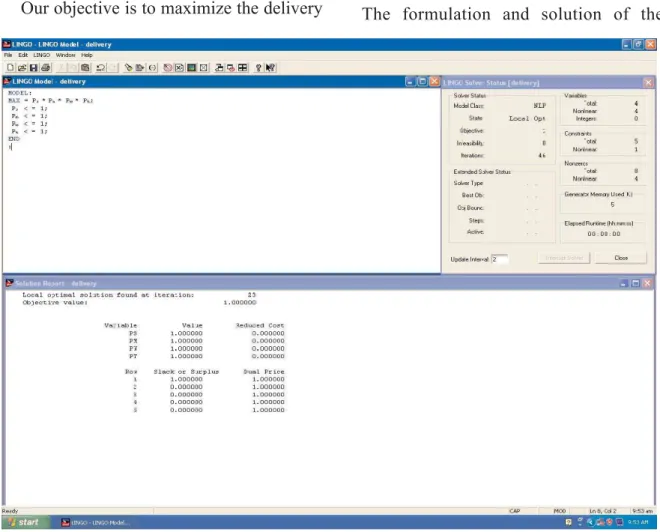660x532 pixels.
Task: Open the Edit menu
Action: [x=23, y=55]
